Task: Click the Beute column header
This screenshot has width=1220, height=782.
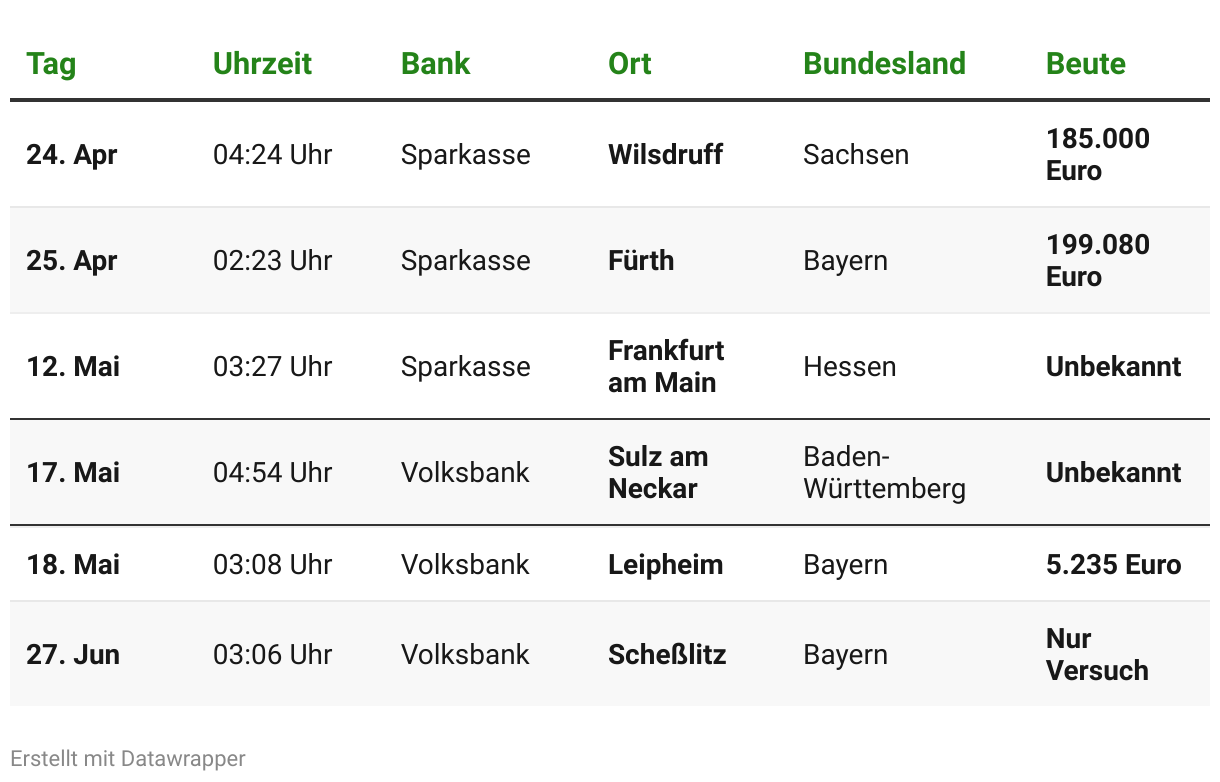Action: point(1086,64)
